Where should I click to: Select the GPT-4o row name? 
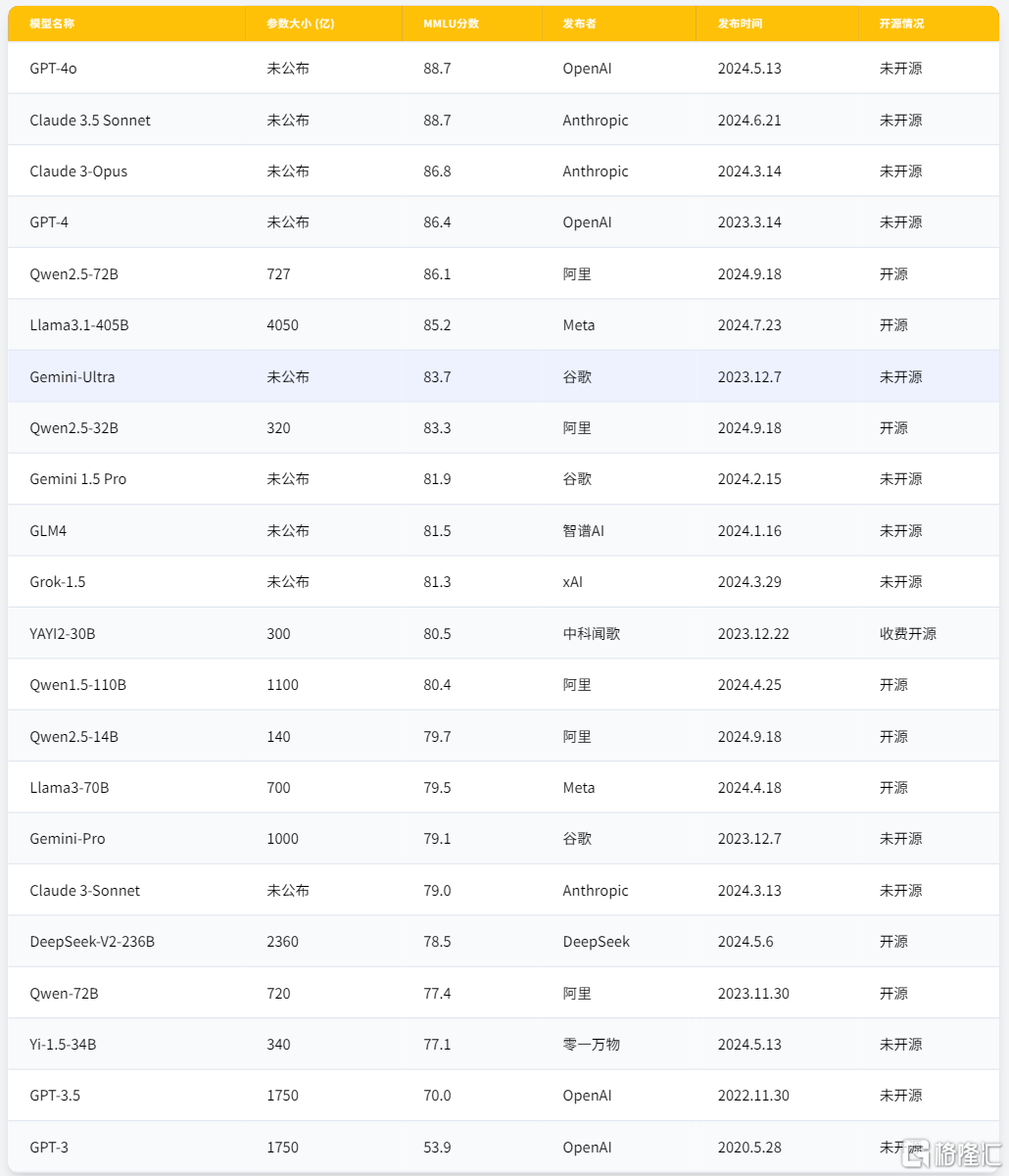tap(53, 69)
